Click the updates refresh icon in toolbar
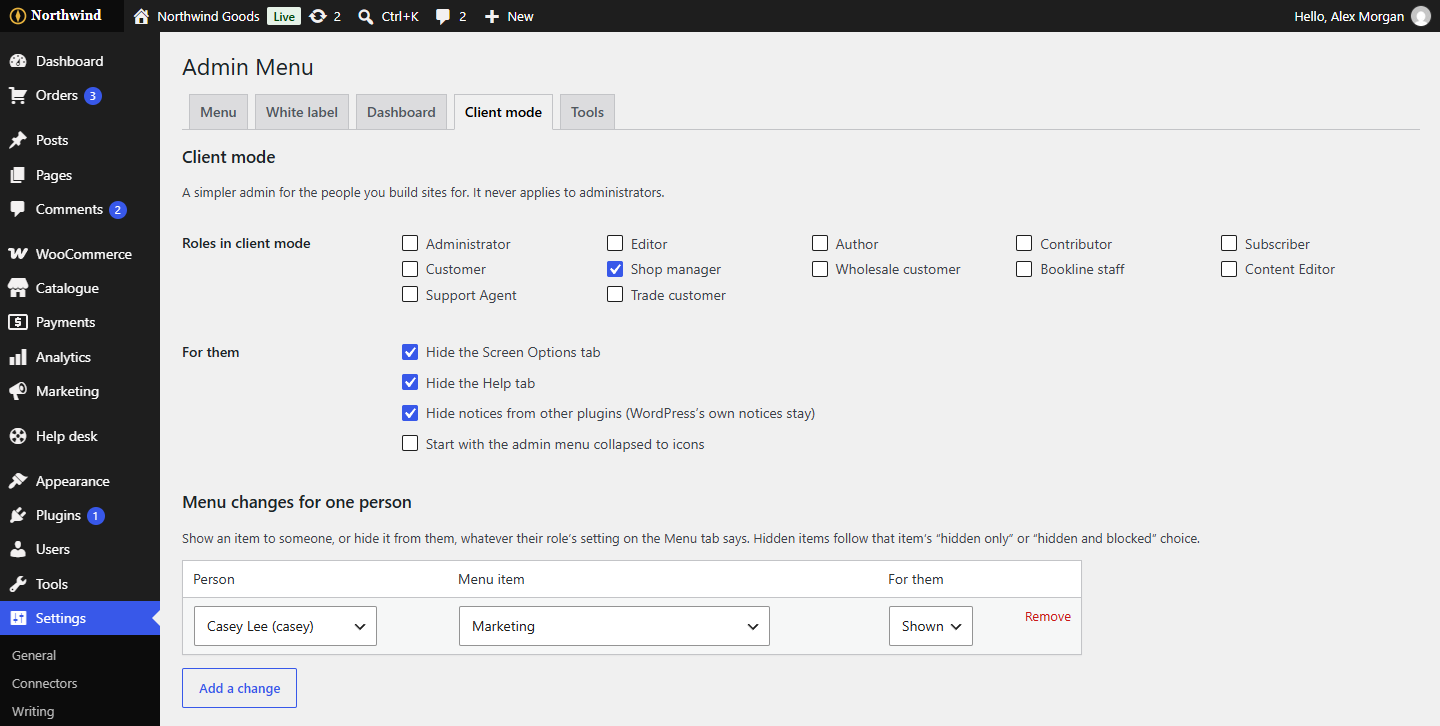Viewport: 1440px width, 726px height. click(x=318, y=16)
